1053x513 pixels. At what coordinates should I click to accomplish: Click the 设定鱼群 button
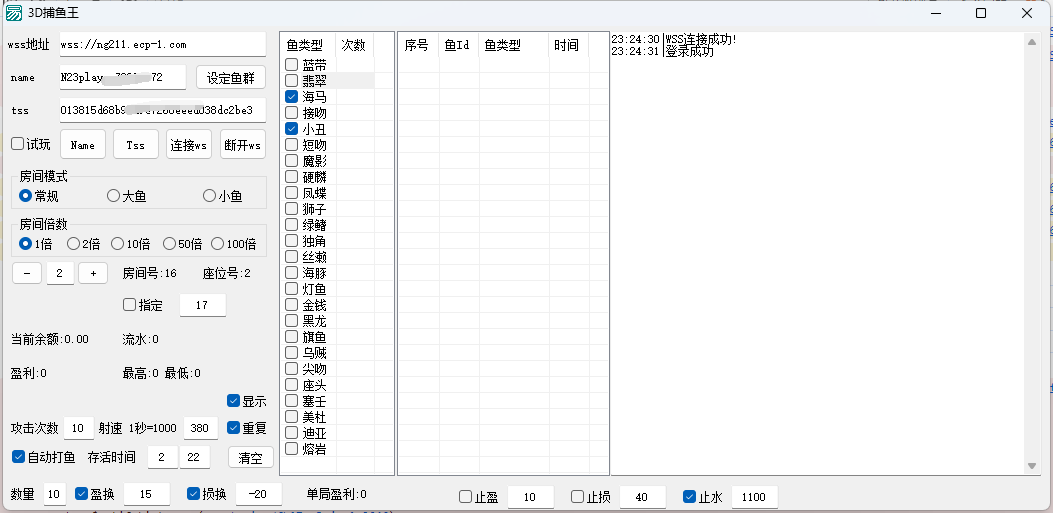click(x=230, y=78)
